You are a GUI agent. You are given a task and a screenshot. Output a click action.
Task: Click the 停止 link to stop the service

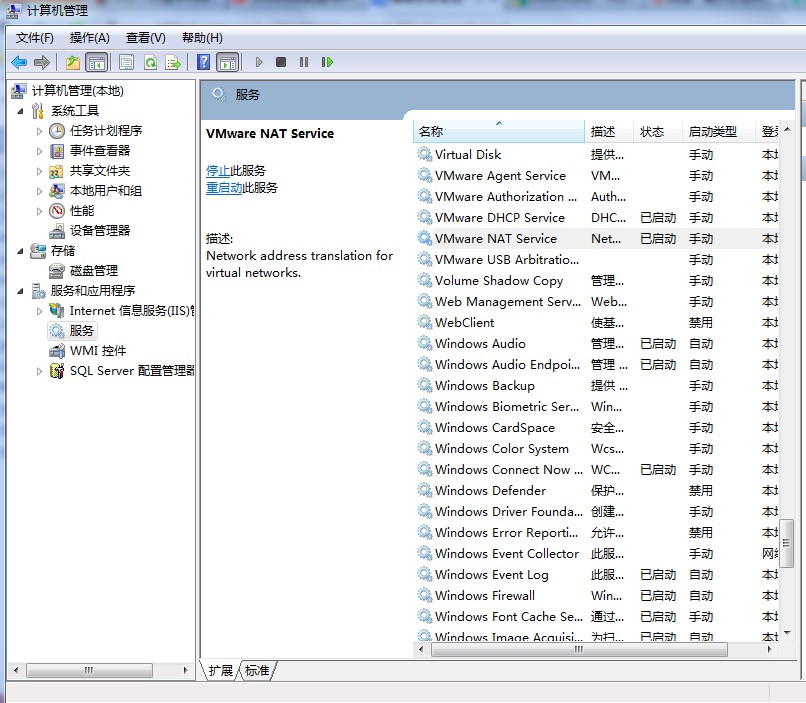[x=217, y=171]
